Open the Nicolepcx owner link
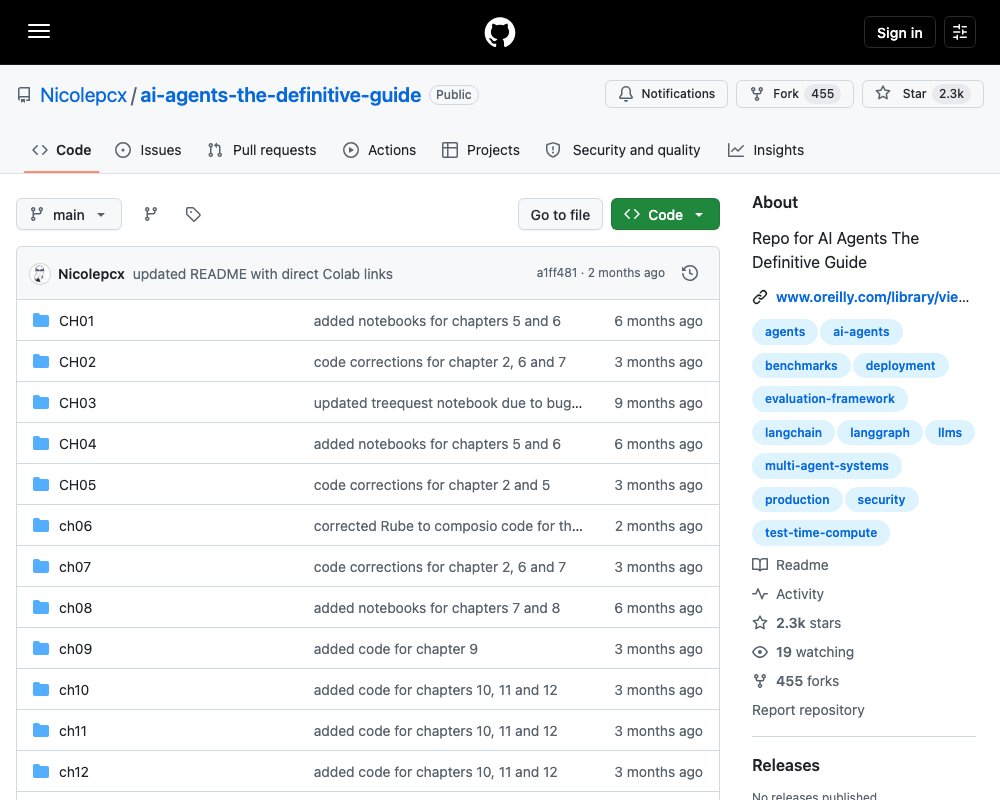 click(84, 95)
